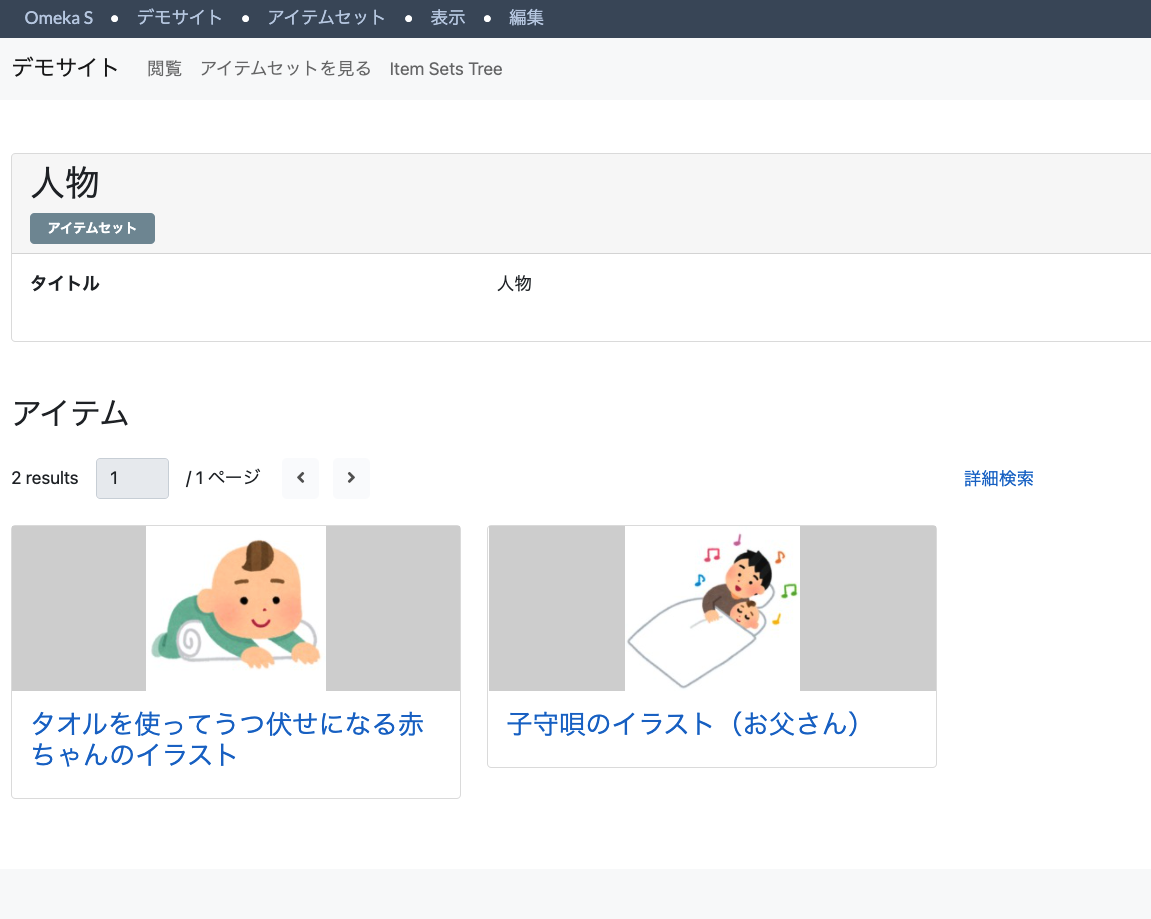The height and width of the screenshot is (919, 1151).
Task: Open the 編集 menu item
Action: pyautogui.click(x=526, y=17)
